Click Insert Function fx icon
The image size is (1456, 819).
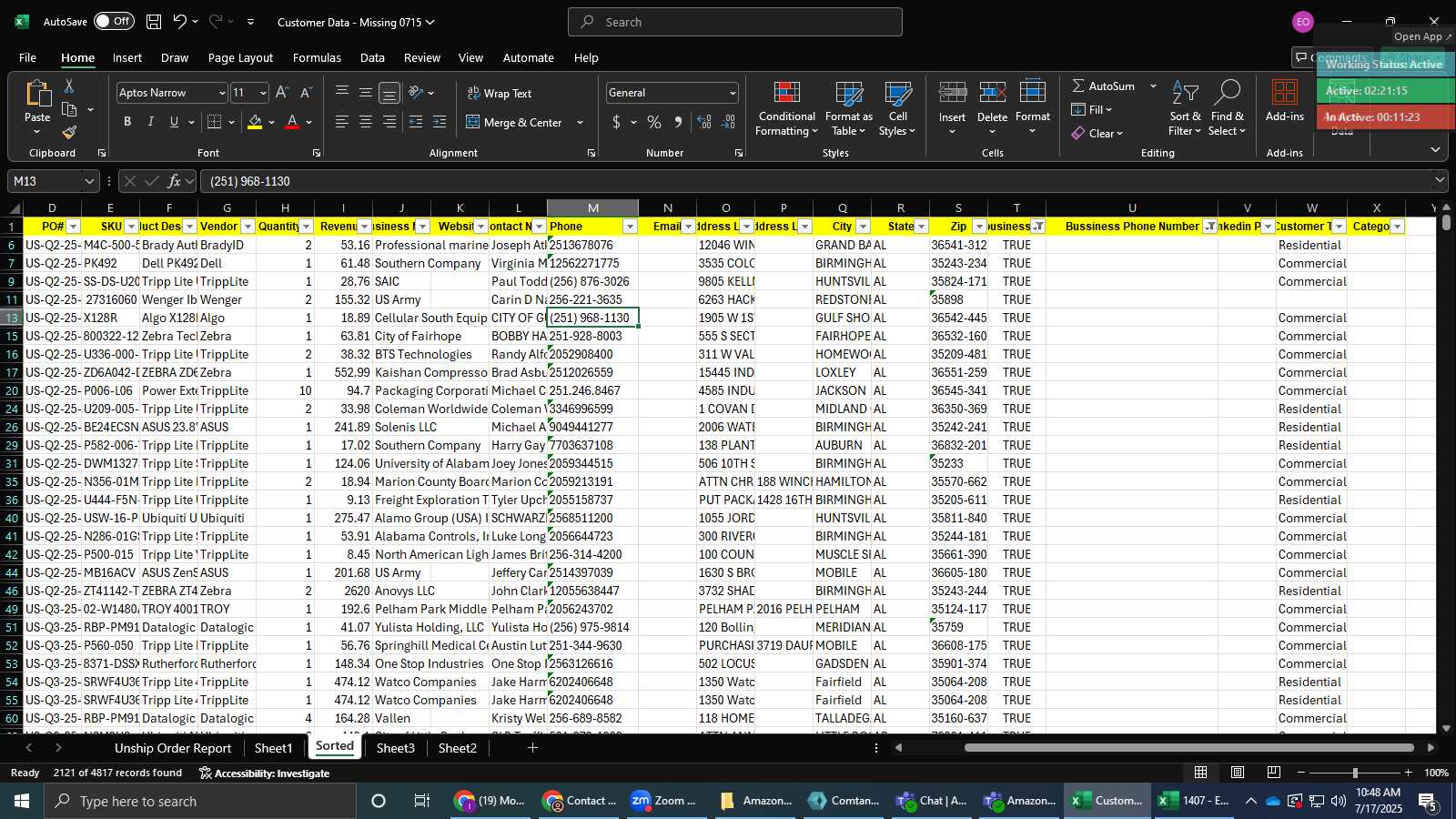(x=175, y=181)
